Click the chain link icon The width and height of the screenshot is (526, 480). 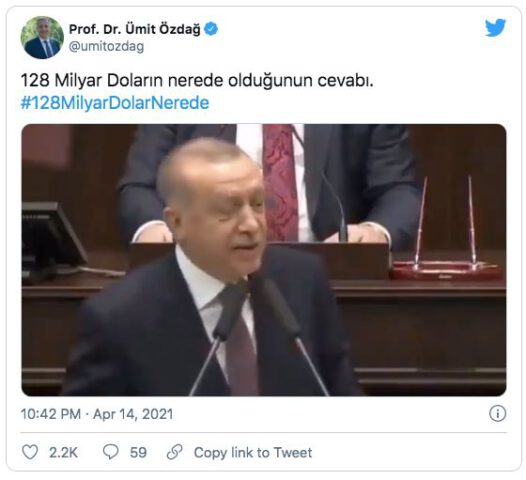[174, 452]
